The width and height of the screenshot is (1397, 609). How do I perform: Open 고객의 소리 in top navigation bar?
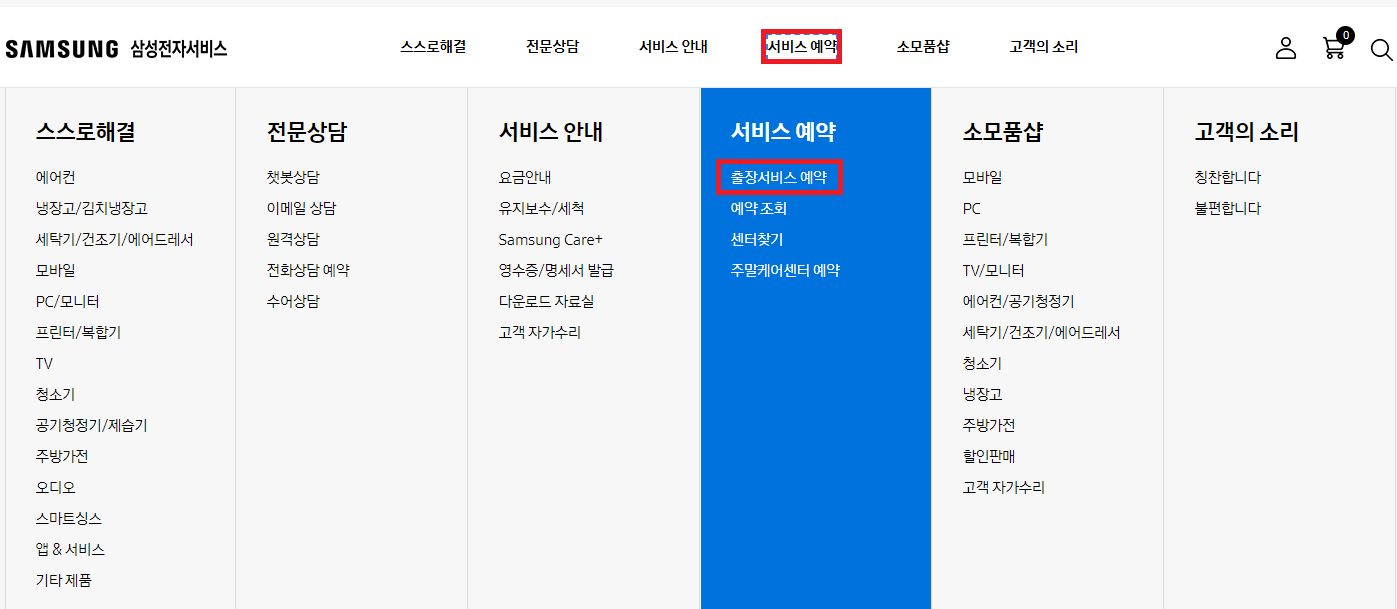1044,47
